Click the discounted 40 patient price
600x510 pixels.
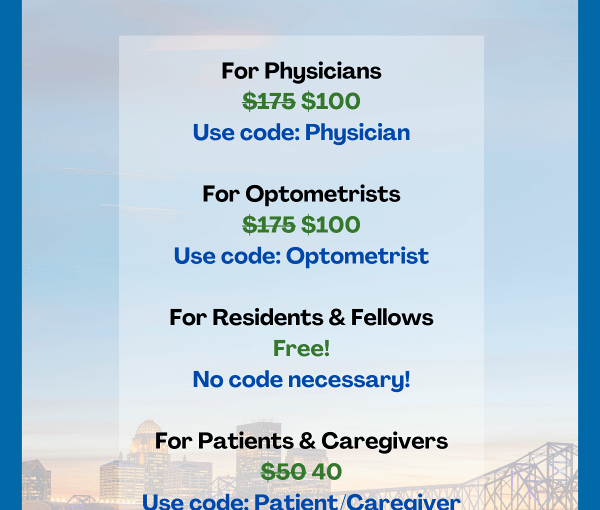pyautogui.click(x=326, y=472)
